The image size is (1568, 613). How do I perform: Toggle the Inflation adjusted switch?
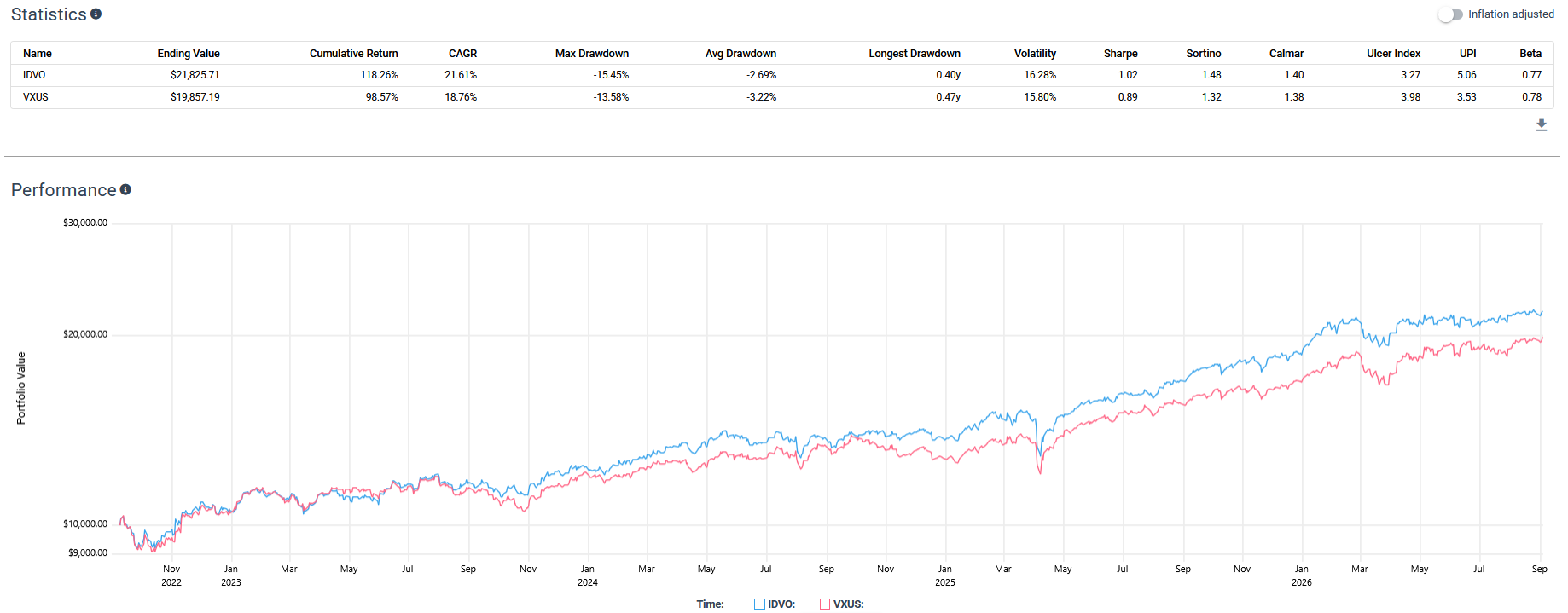(x=1450, y=14)
